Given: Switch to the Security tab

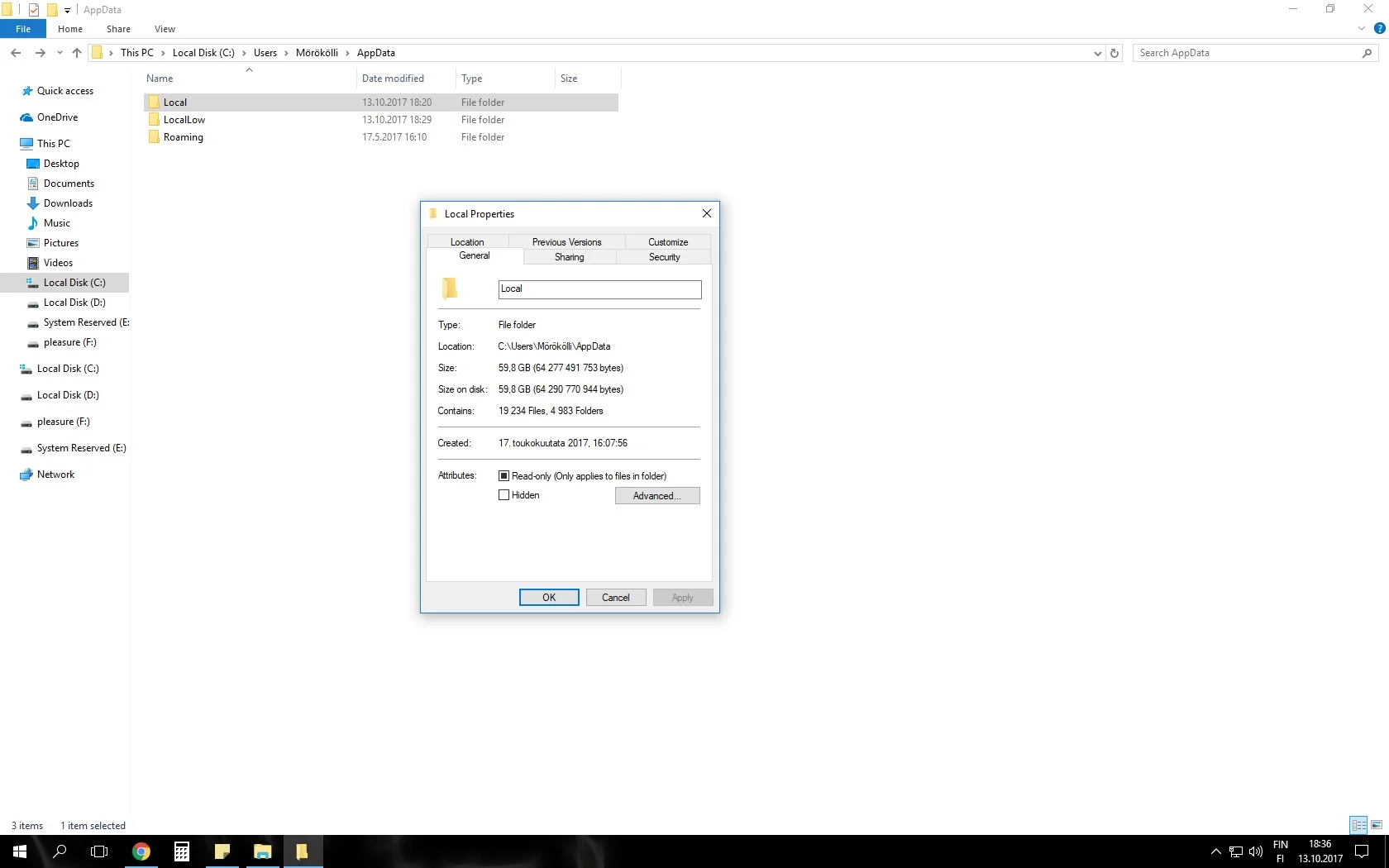Looking at the screenshot, I should pyautogui.click(x=664, y=257).
